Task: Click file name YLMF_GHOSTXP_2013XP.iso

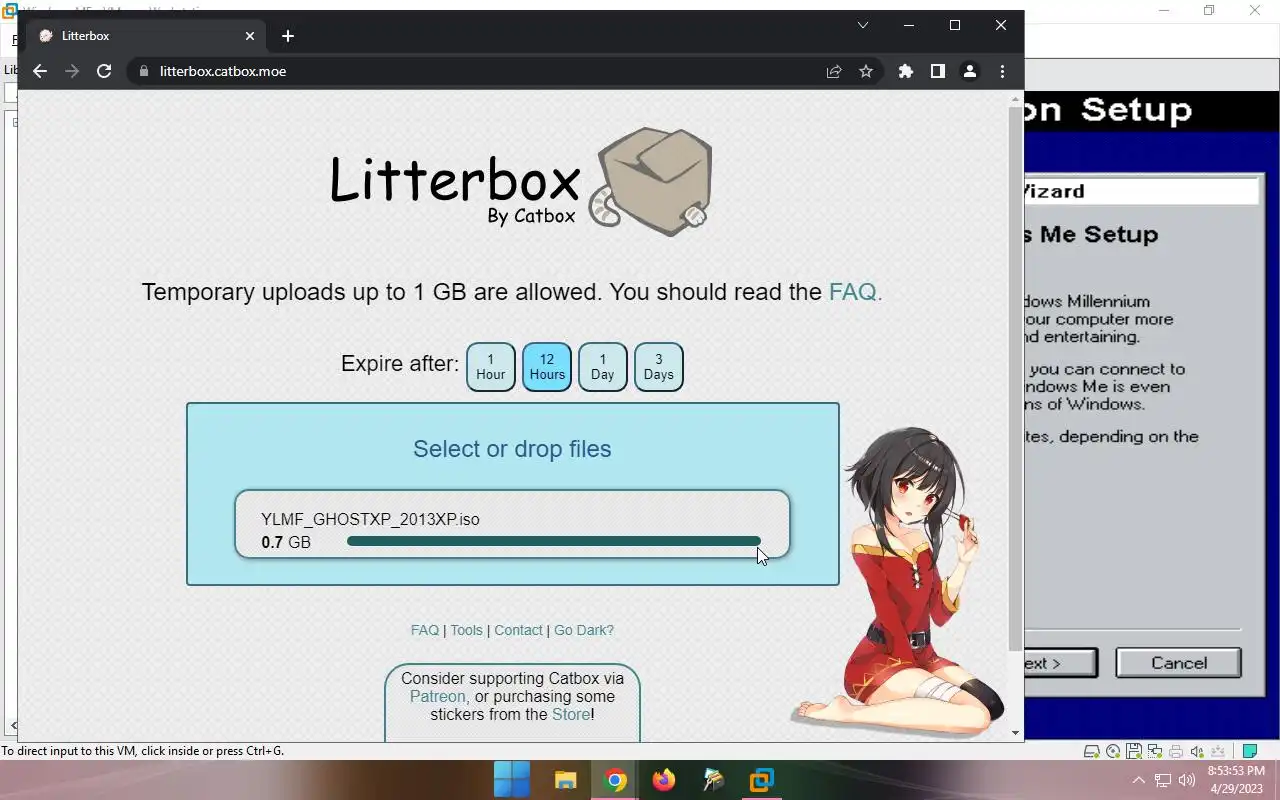Action: [x=370, y=519]
